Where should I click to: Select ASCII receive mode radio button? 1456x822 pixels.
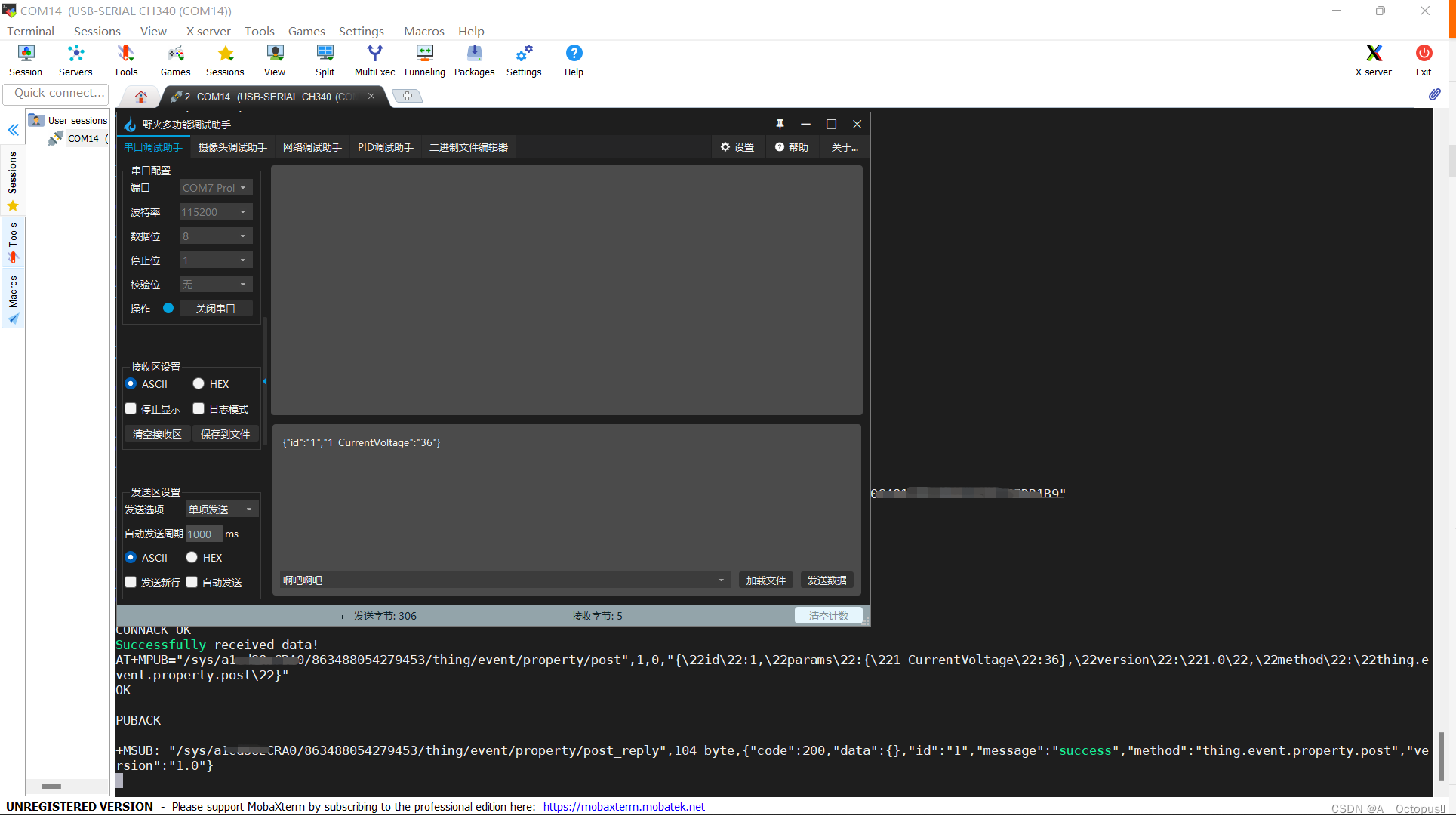click(131, 384)
